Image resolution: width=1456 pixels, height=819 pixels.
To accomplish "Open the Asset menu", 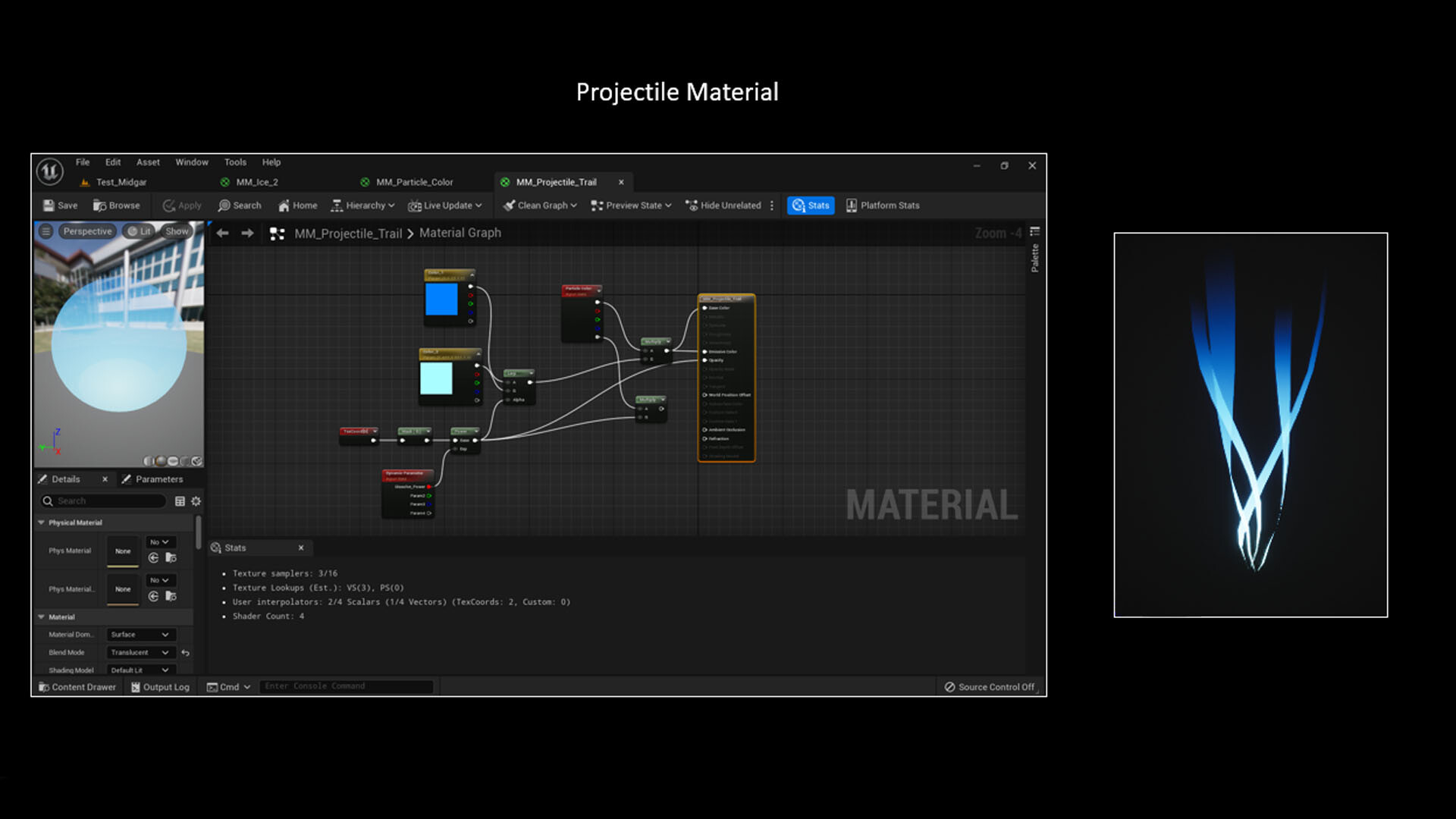I will point(148,162).
